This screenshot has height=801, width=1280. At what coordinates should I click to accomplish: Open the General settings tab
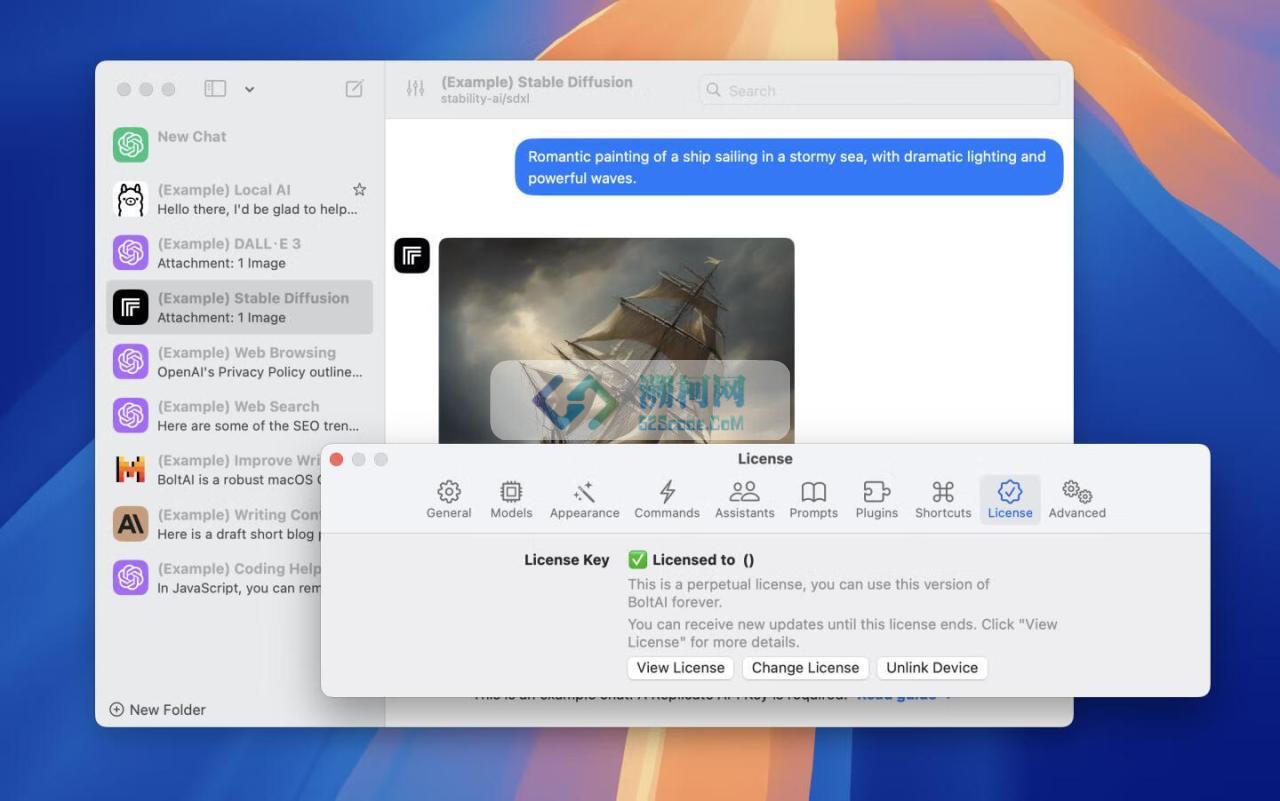coord(449,499)
